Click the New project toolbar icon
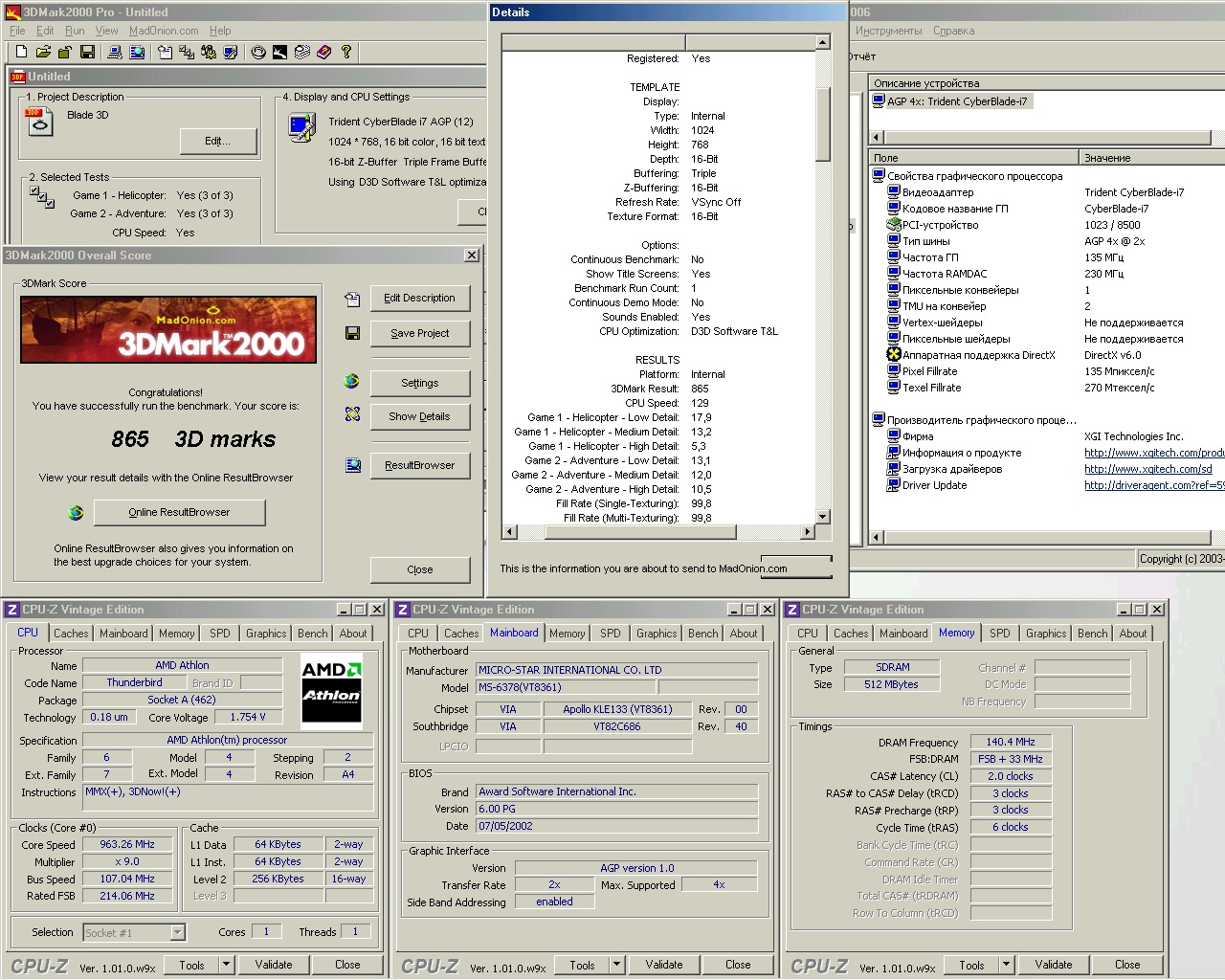 [x=21, y=52]
